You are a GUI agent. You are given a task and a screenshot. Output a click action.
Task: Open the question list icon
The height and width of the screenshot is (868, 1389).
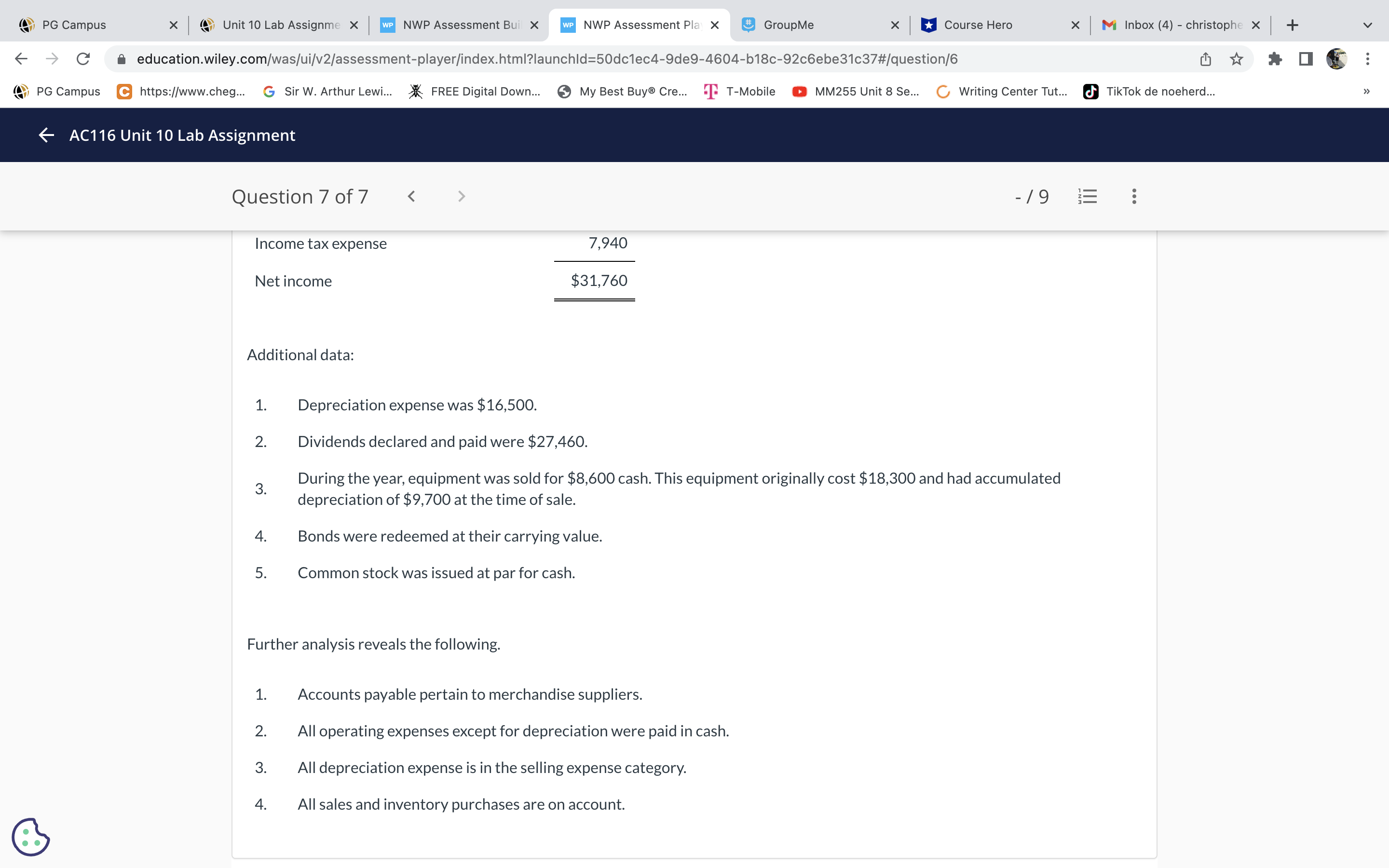tap(1087, 196)
